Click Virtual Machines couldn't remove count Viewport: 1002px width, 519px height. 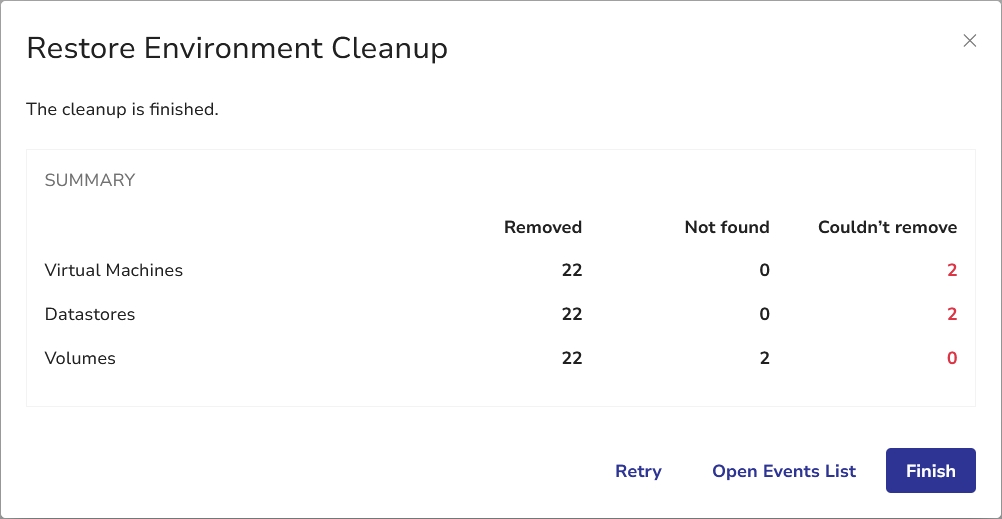[952, 270]
